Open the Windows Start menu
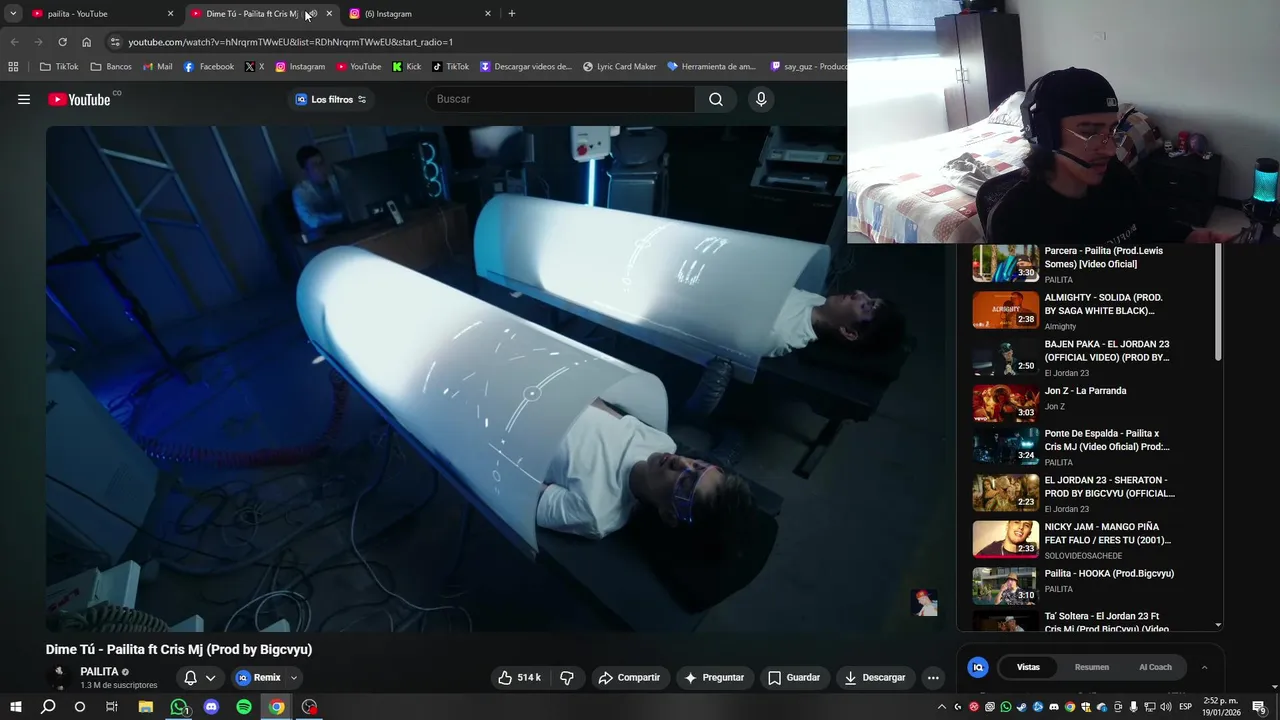 (16, 707)
